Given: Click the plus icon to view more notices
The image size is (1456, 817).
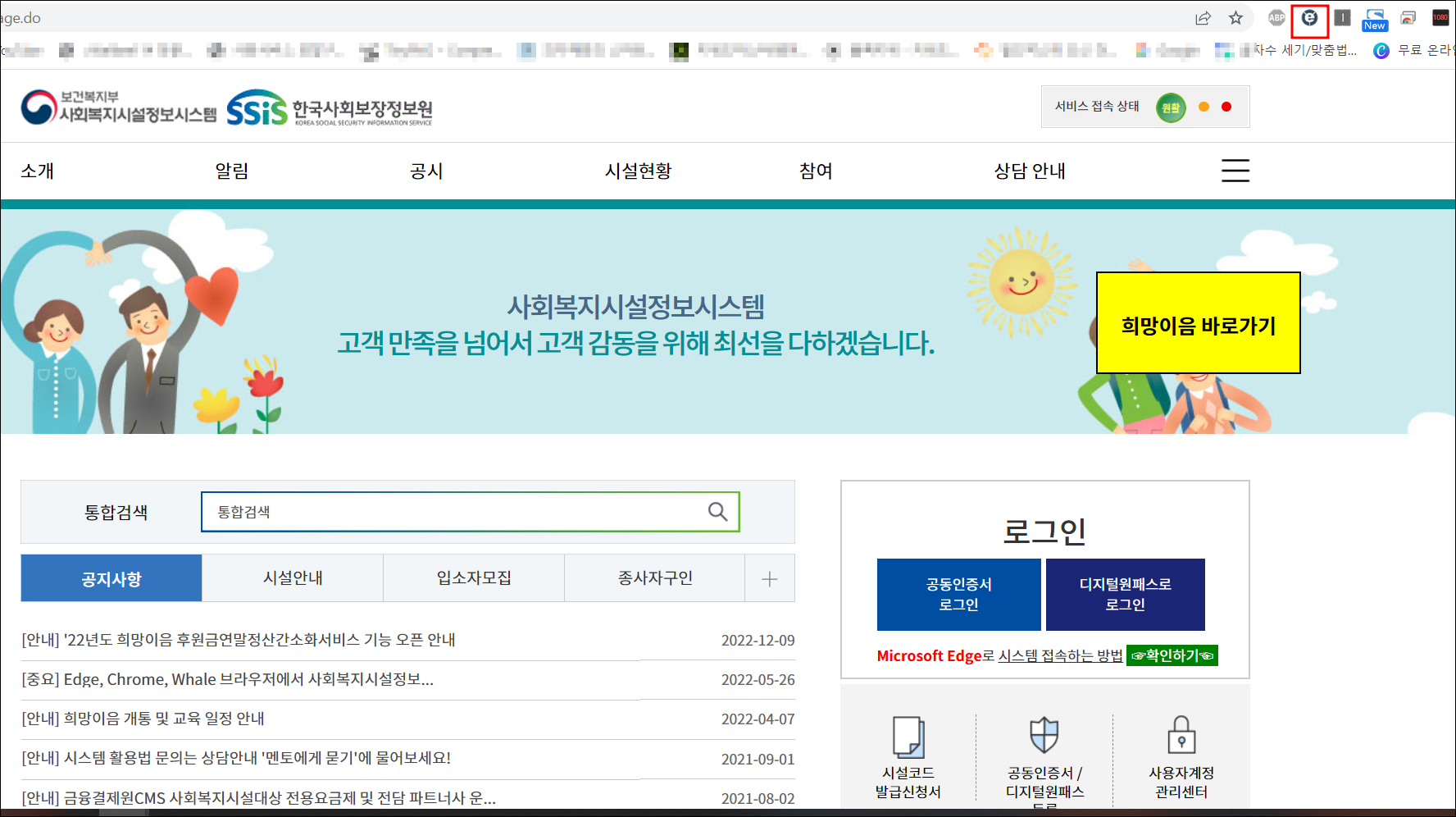Looking at the screenshot, I should [x=769, y=579].
